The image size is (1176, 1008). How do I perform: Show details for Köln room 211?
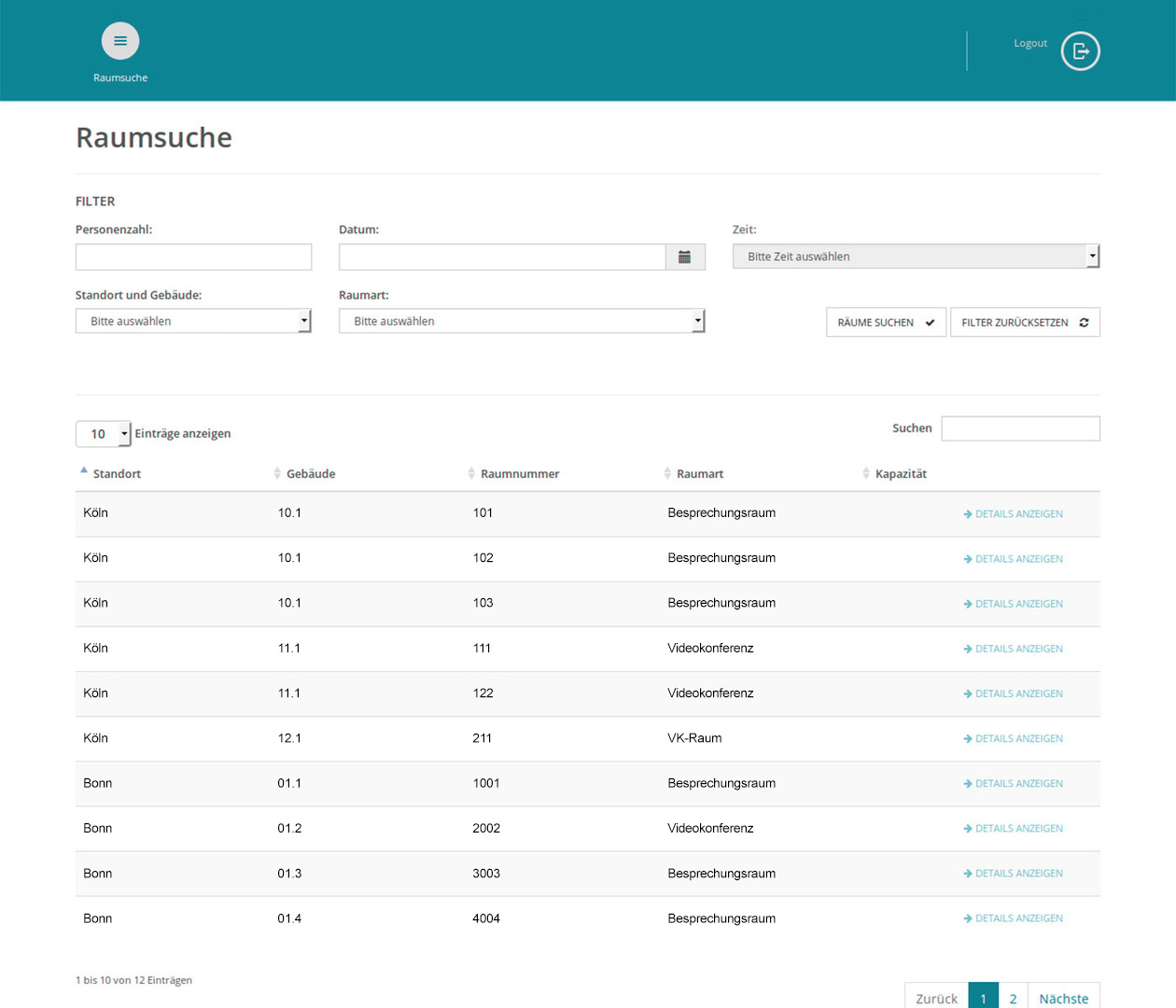click(x=1013, y=738)
